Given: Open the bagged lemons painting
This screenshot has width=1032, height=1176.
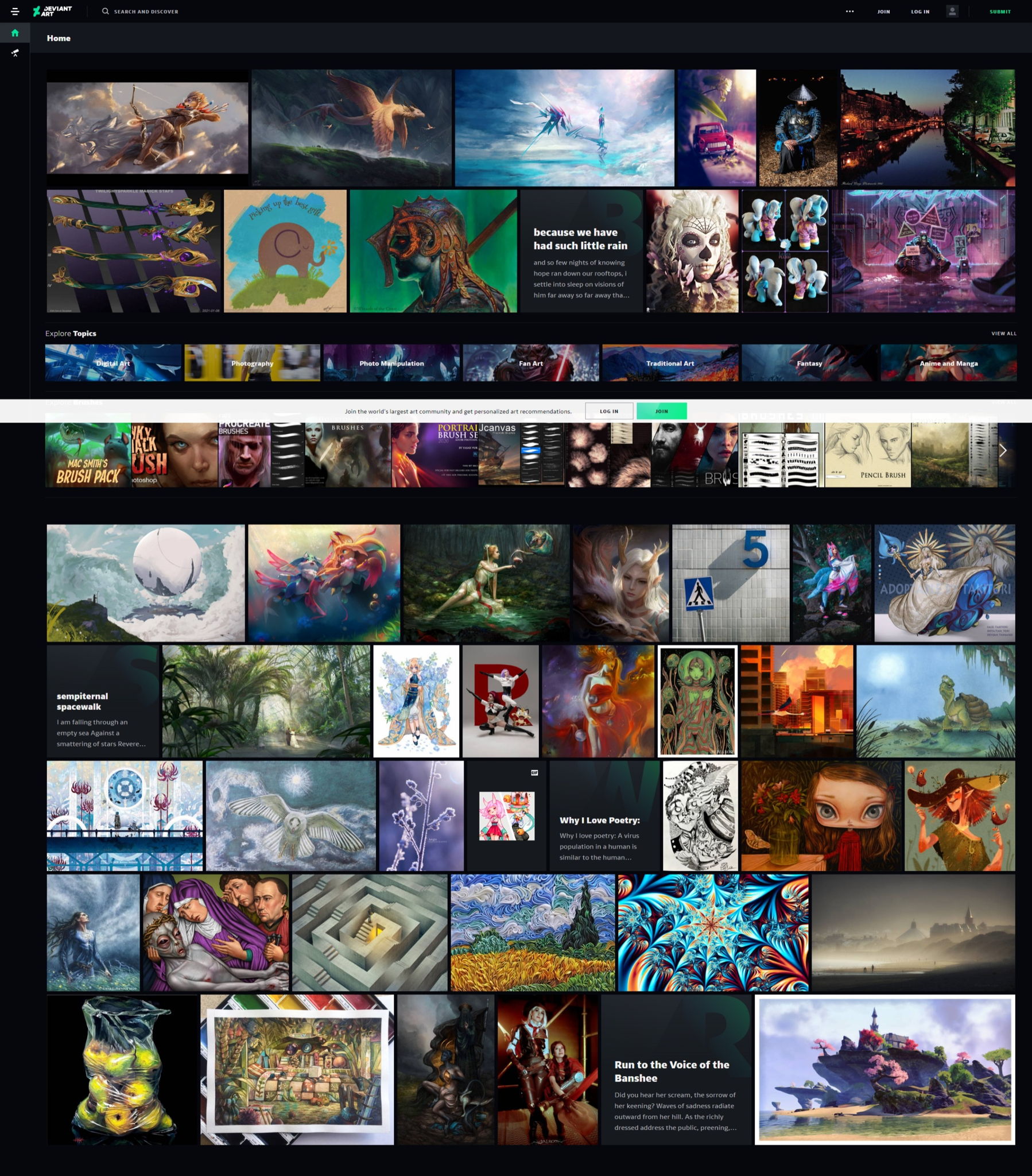Looking at the screenshot, I should pos(122,1070).
